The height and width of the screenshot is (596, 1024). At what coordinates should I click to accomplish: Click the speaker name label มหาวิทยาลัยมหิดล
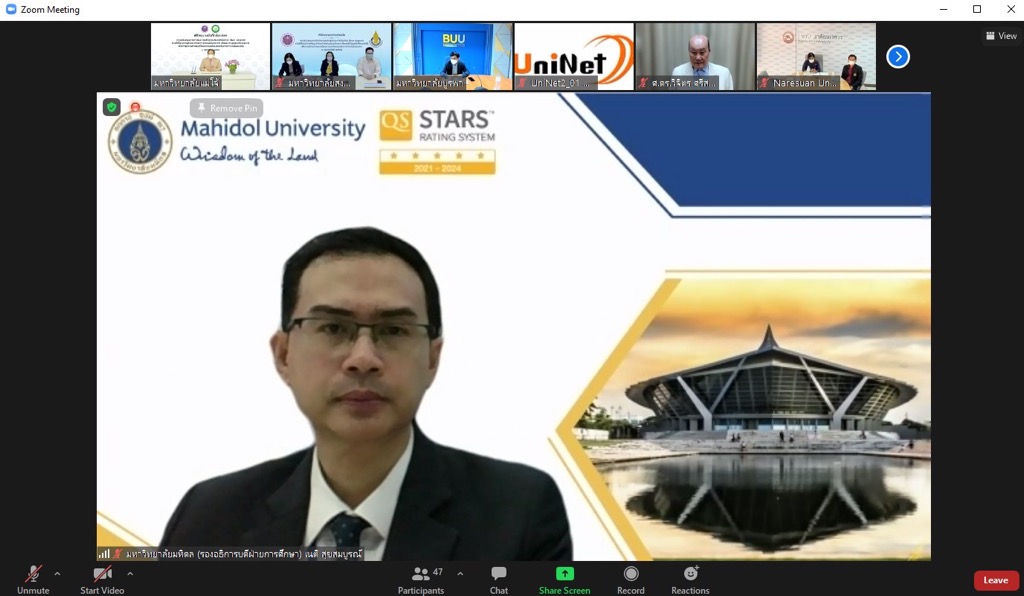click(x=244, y=554)
